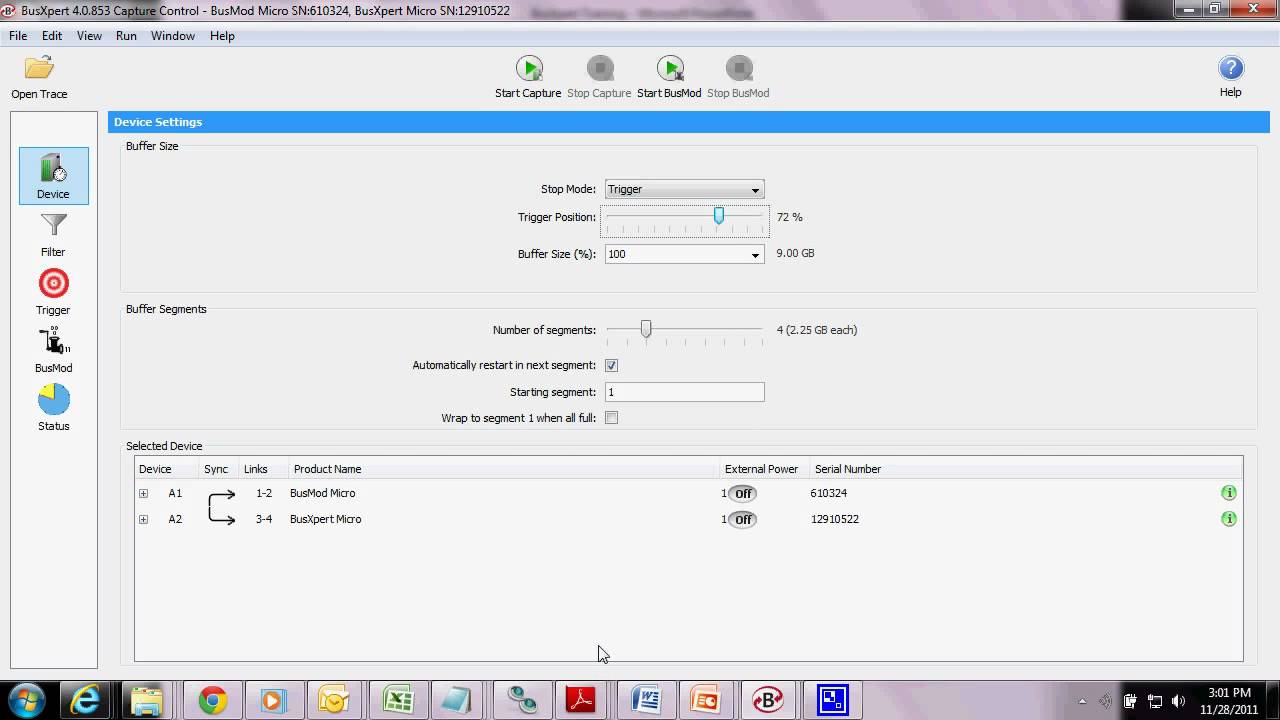Image resolution: width=1280 pixels, height=720 pixels.
Task: Click the 72 % trigger position value
Action: click(789, 217)
